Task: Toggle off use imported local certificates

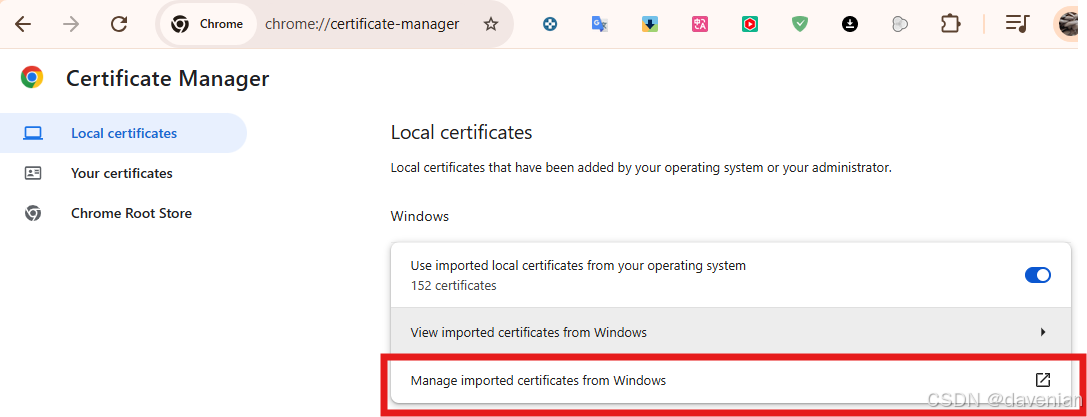Action: point(1038,275)
